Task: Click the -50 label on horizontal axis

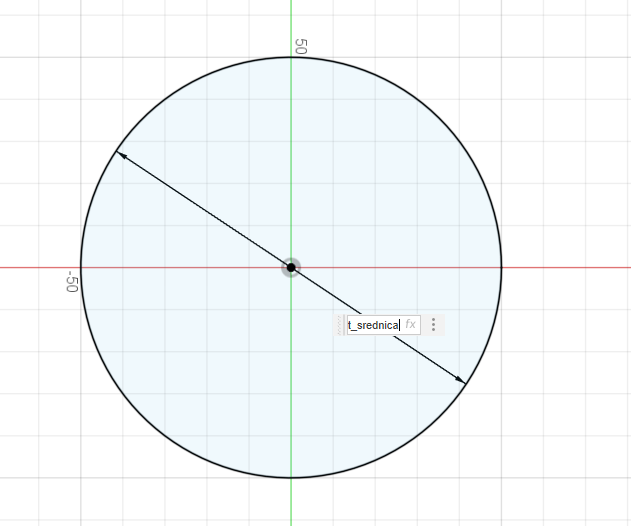Action: point(71,282)
